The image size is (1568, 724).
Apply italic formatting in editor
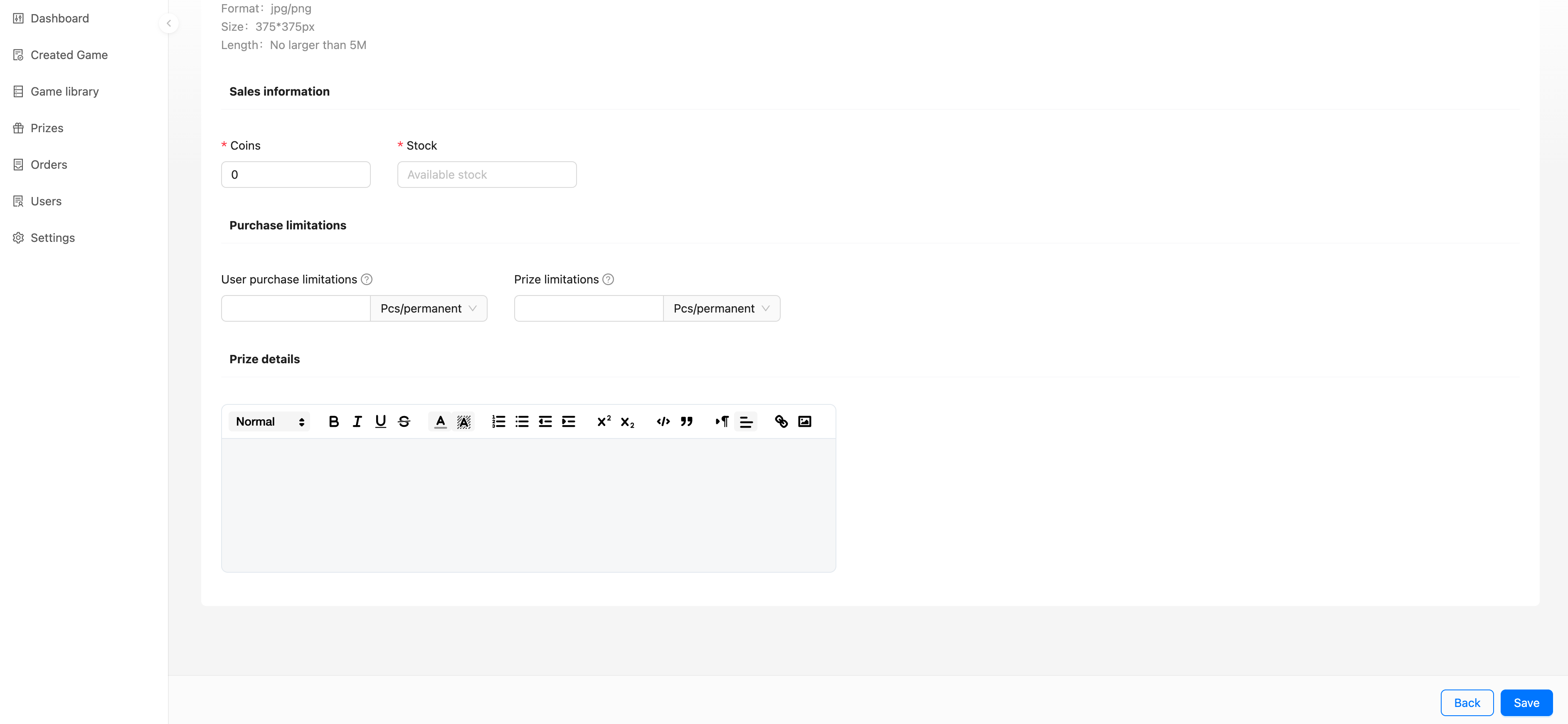click(x=357, y=421)
